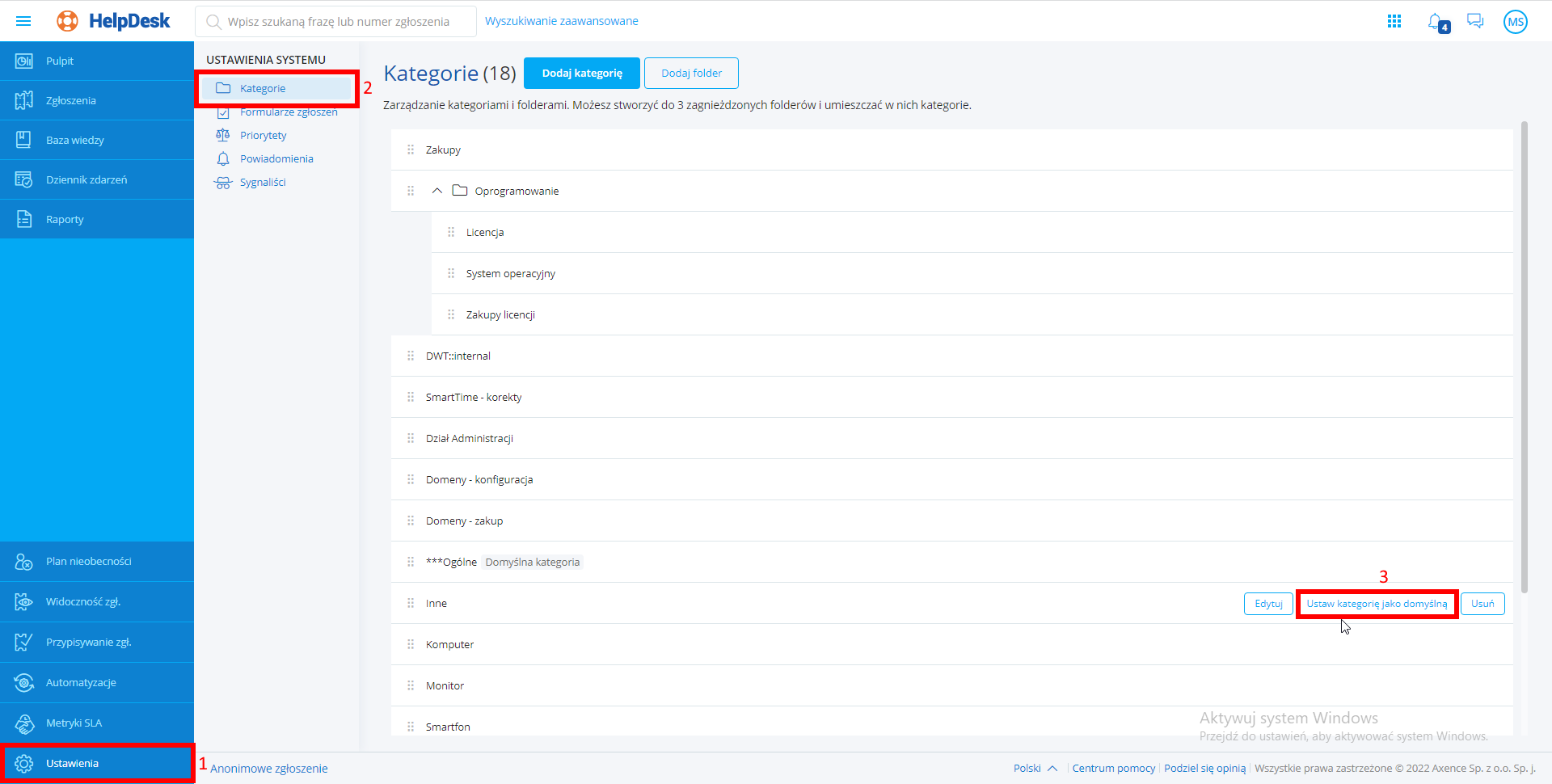
Task: Click the Plan nieobecności icon
Action: pyautogui.click(x=24, y=561)
